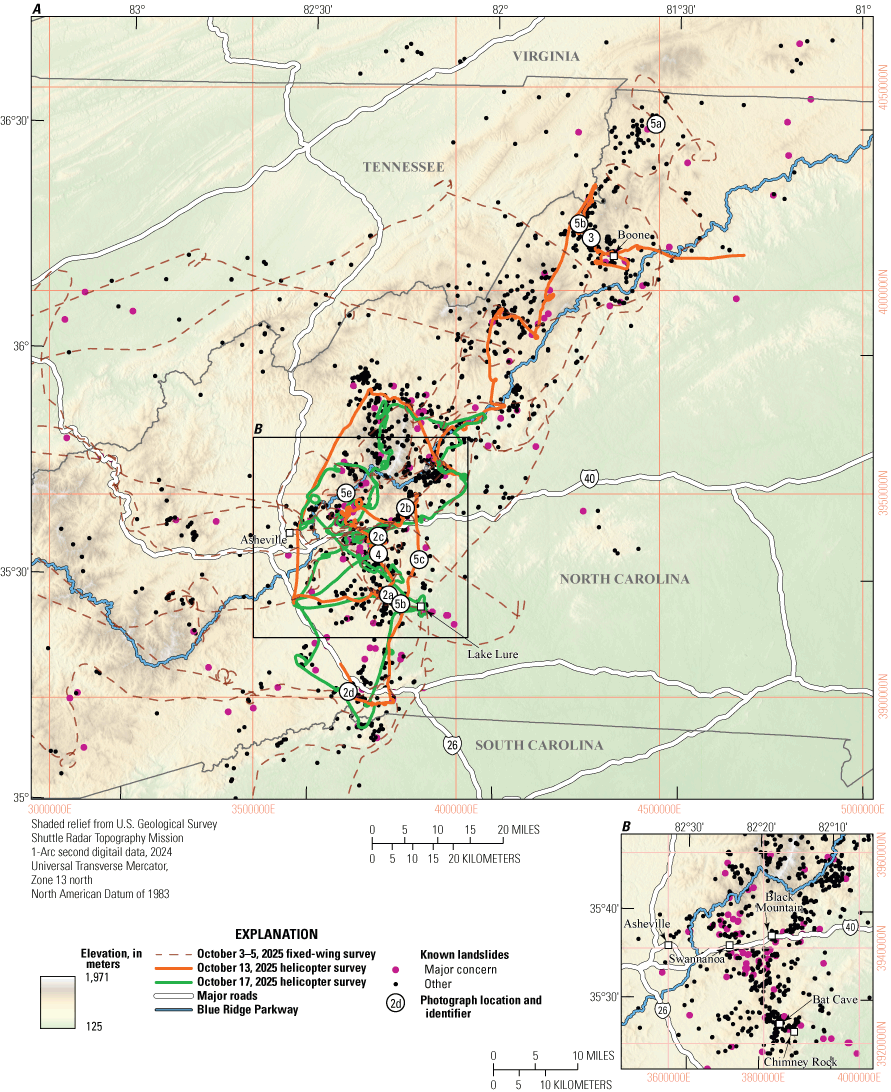Select the photograph marker labeled 2b

point(405,508)
